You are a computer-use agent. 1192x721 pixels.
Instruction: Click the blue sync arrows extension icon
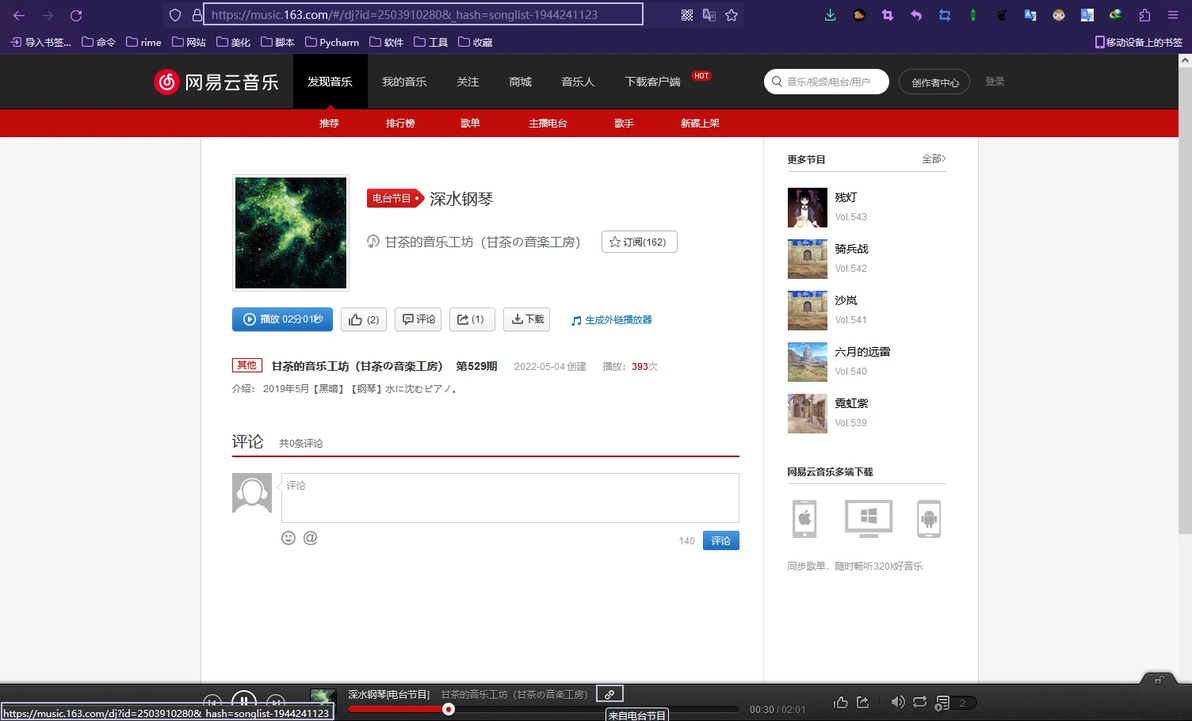944,15
